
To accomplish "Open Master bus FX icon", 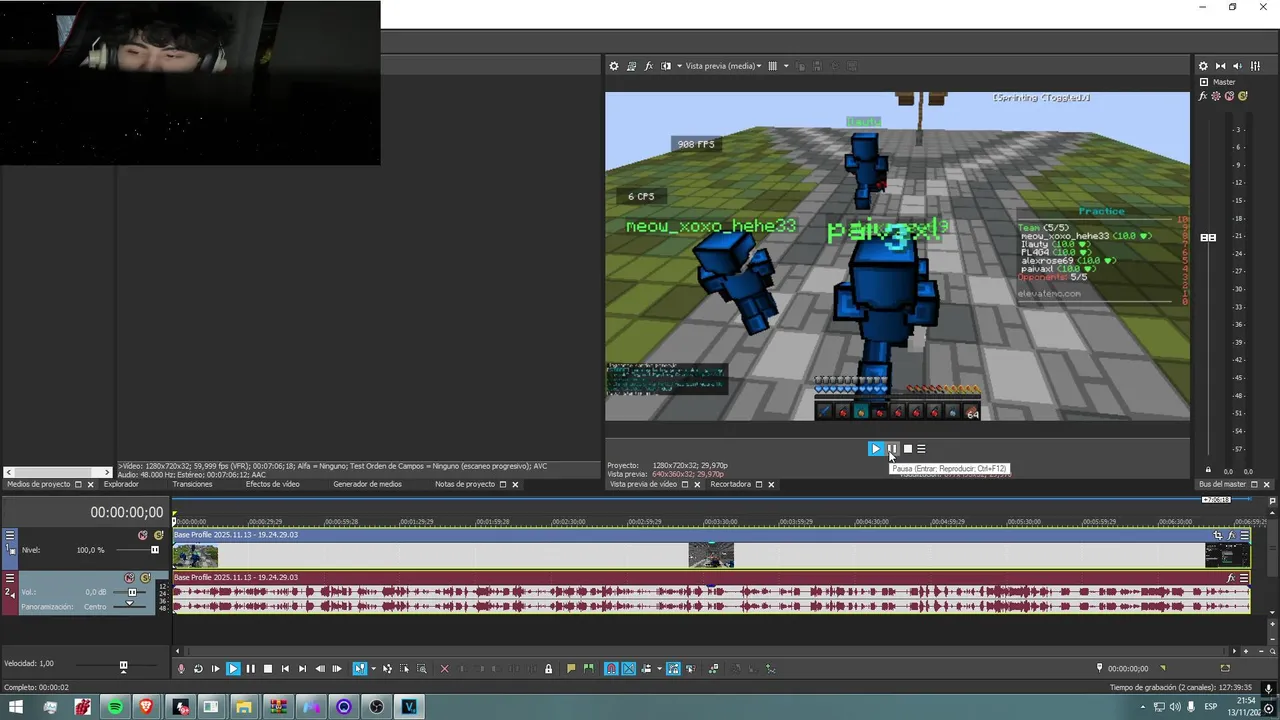I will [1203, 96].
